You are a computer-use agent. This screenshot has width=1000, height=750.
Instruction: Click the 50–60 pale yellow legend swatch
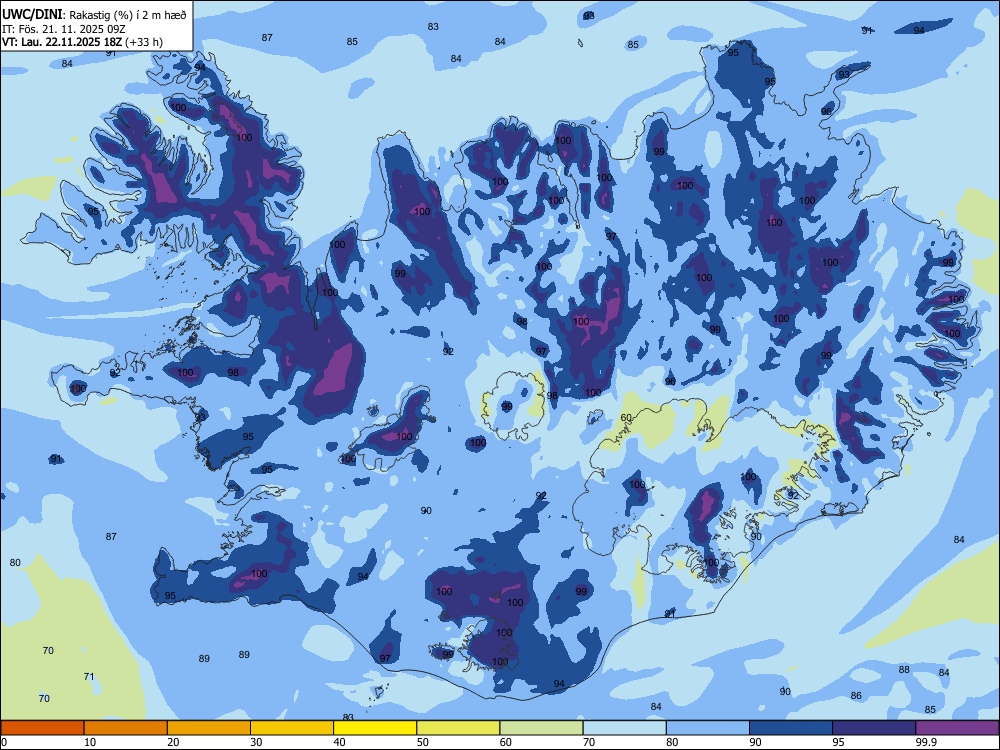(x=459, y=728)
